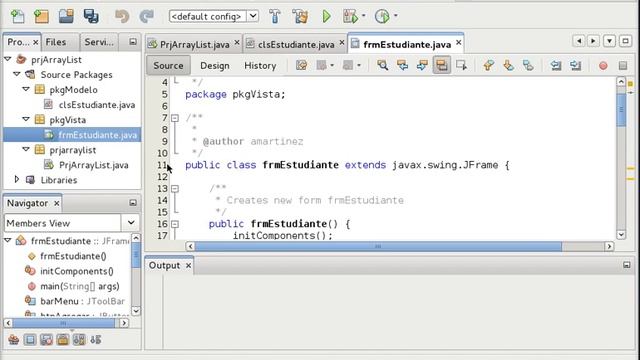
Task: Open the PrjArrayList.java editor tab
Action: (x=194, y=44)
